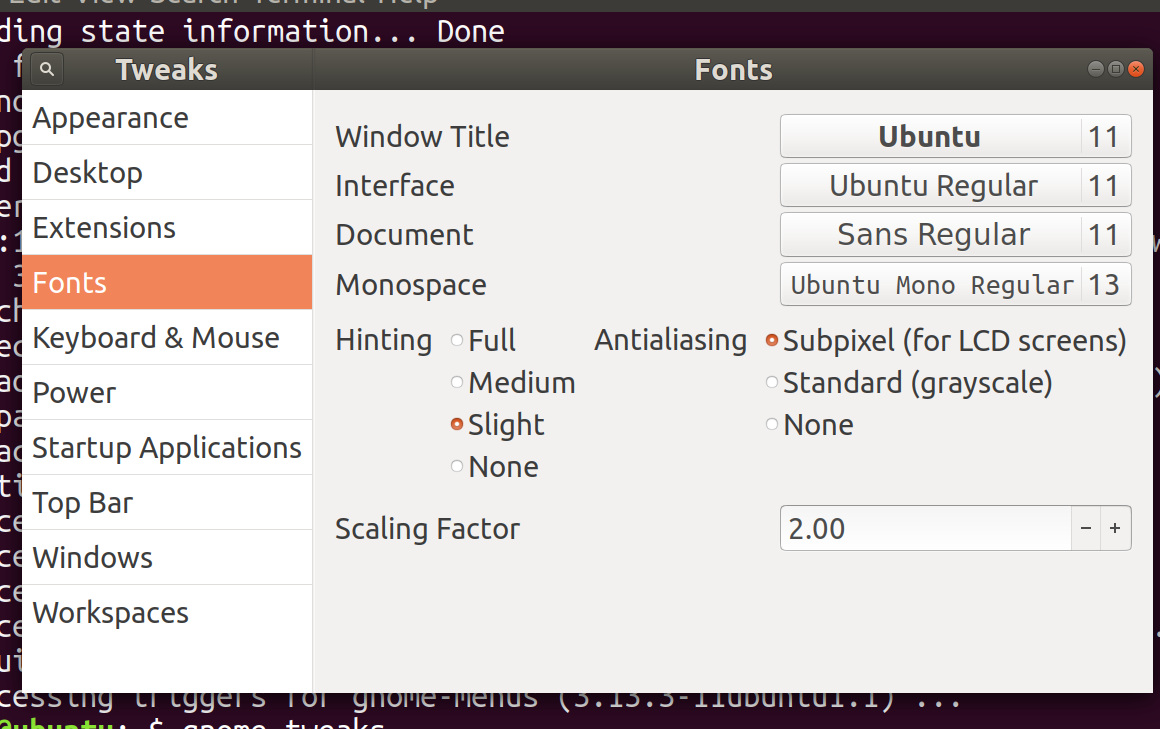Increase scaling factor with plus button
Screen dimensions: 1160x729
click(1115, 528)
